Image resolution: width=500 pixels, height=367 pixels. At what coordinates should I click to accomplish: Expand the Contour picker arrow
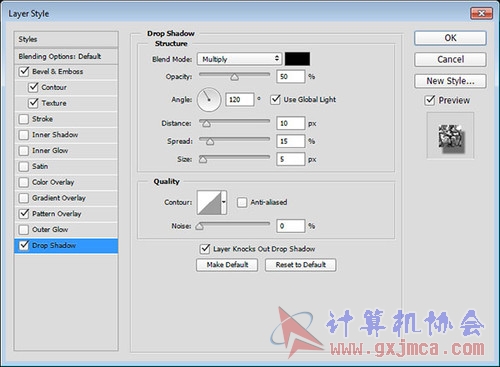click(x=224, y=202)
